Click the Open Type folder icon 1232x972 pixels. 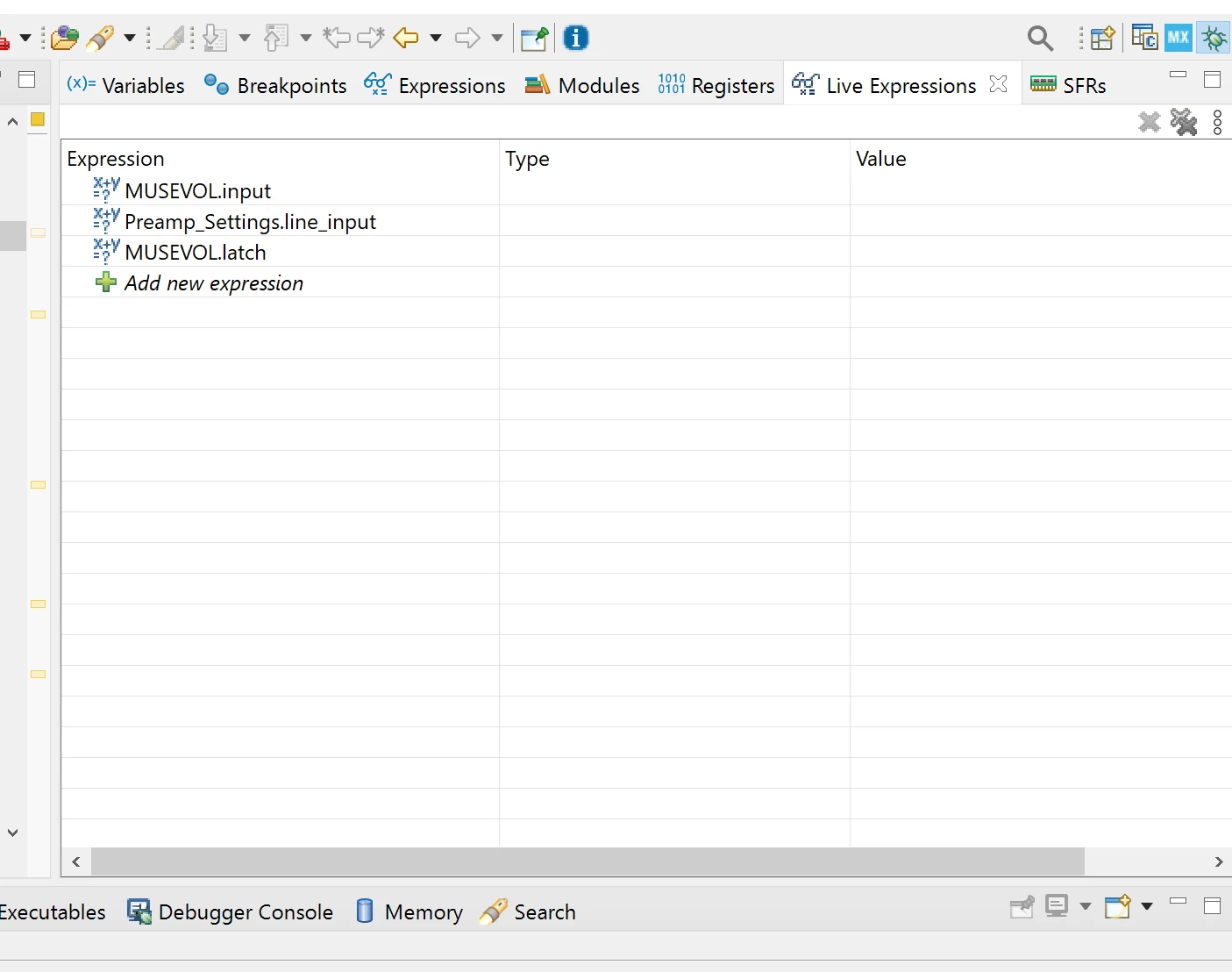pos(65,38)
